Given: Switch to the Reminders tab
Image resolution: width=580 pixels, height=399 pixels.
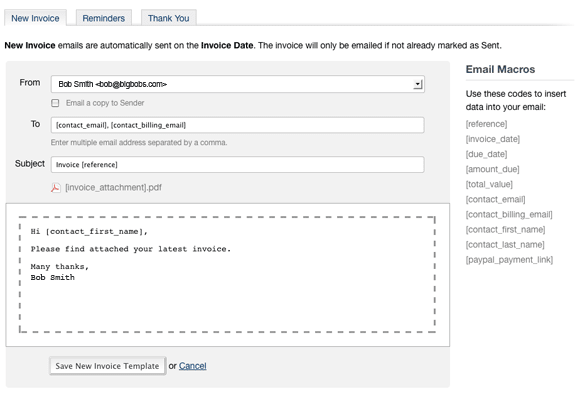Looking at the screenshot, I should 104,18.
